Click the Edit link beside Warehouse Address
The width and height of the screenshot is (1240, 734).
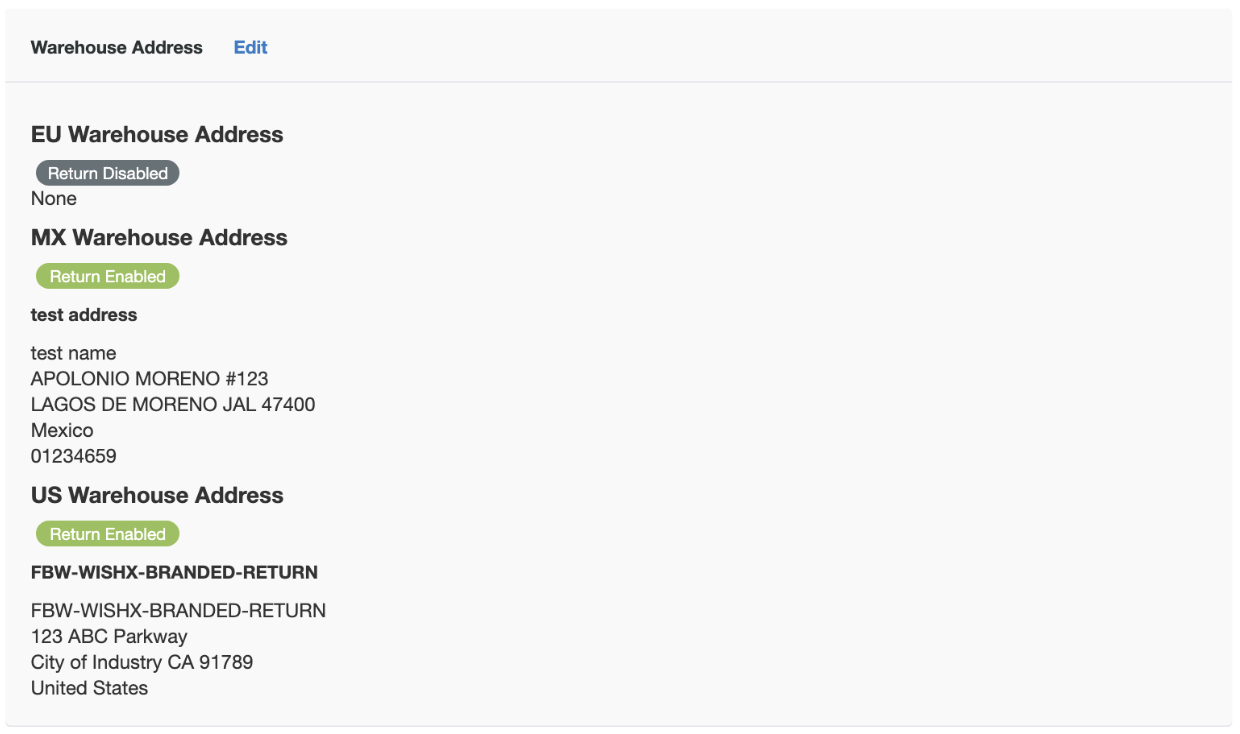(x=250, y=48)
